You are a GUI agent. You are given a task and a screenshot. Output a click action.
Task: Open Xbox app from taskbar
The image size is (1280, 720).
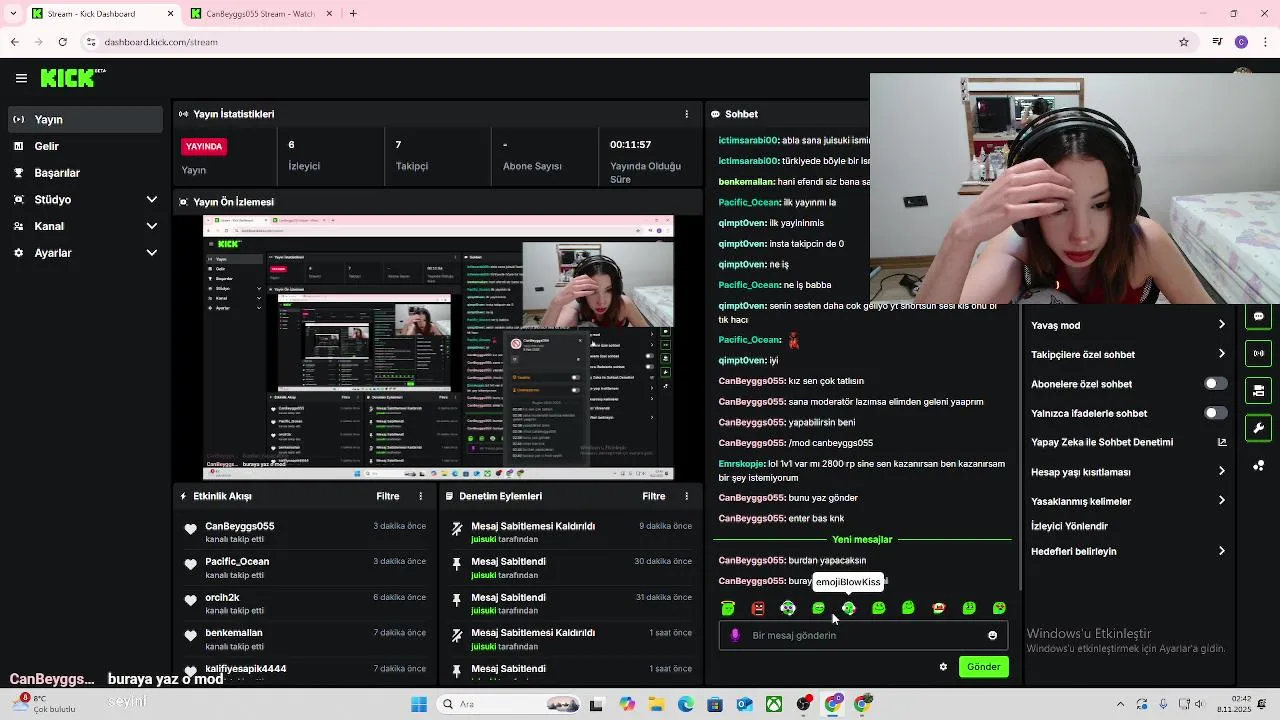(774, 704)
